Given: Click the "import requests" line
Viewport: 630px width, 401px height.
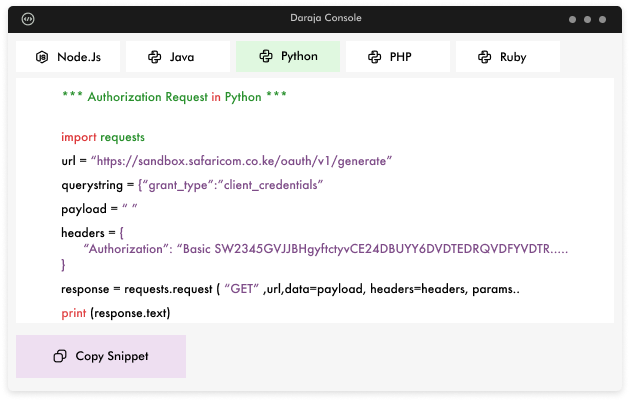Looking at the screenshot, I should (103, 137).
